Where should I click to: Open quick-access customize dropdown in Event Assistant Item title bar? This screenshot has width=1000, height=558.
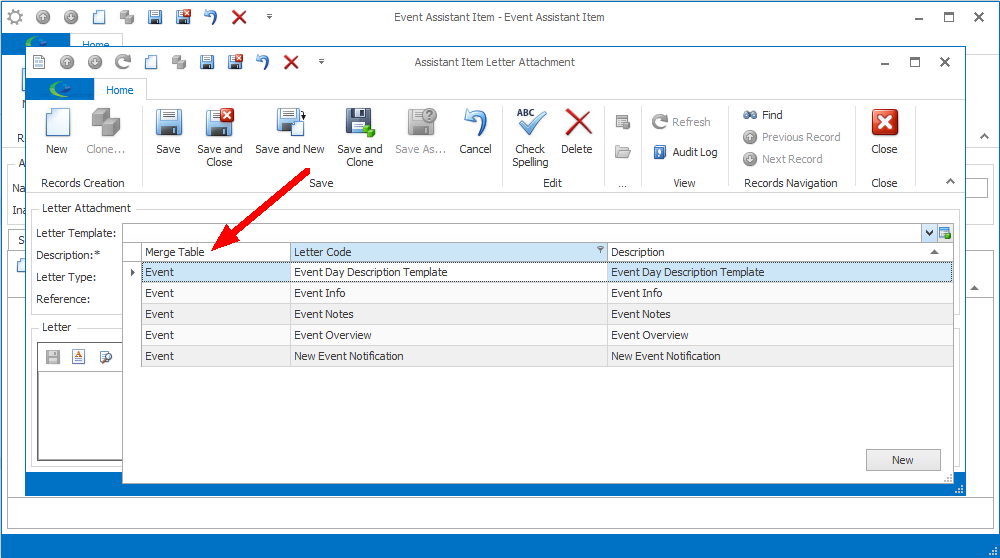[x=269, y=17]
